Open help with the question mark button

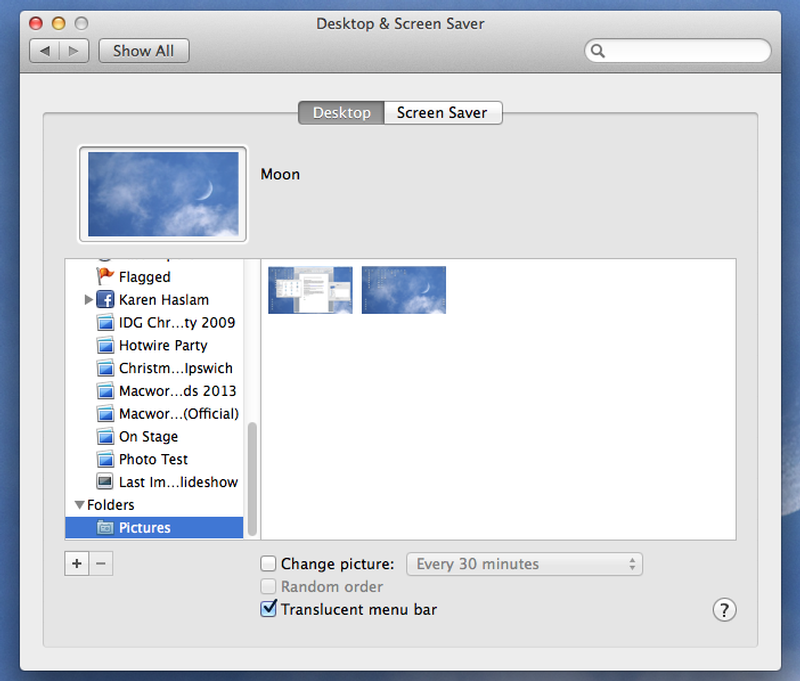point(724,610)
